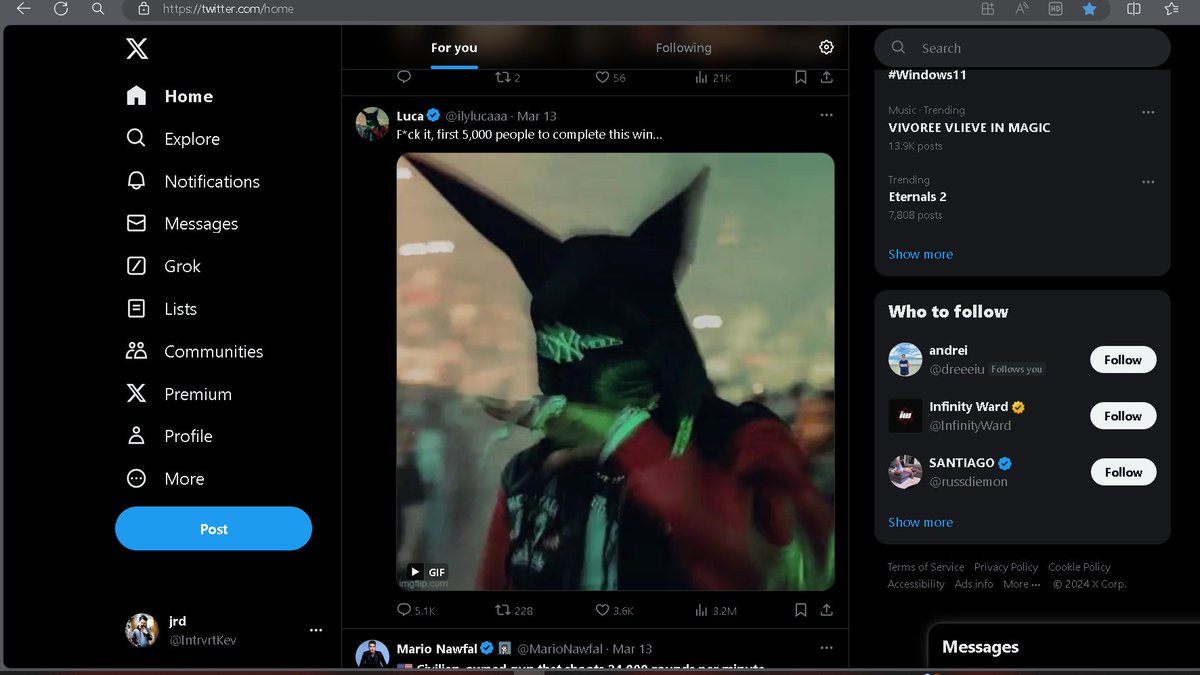Follow SANTIAGO @russdiemon
This screenshot has height=675, width=1200.
(x=1123, y=472)
